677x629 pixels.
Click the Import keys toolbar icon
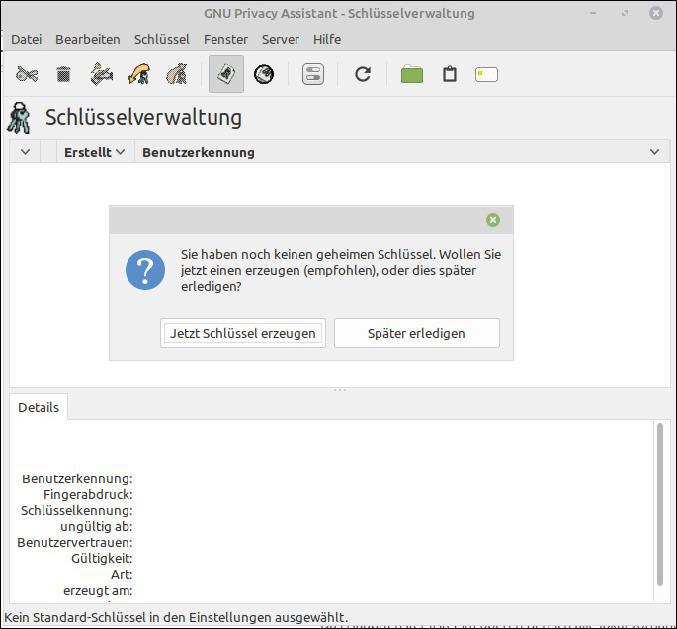tap(139, 74)
